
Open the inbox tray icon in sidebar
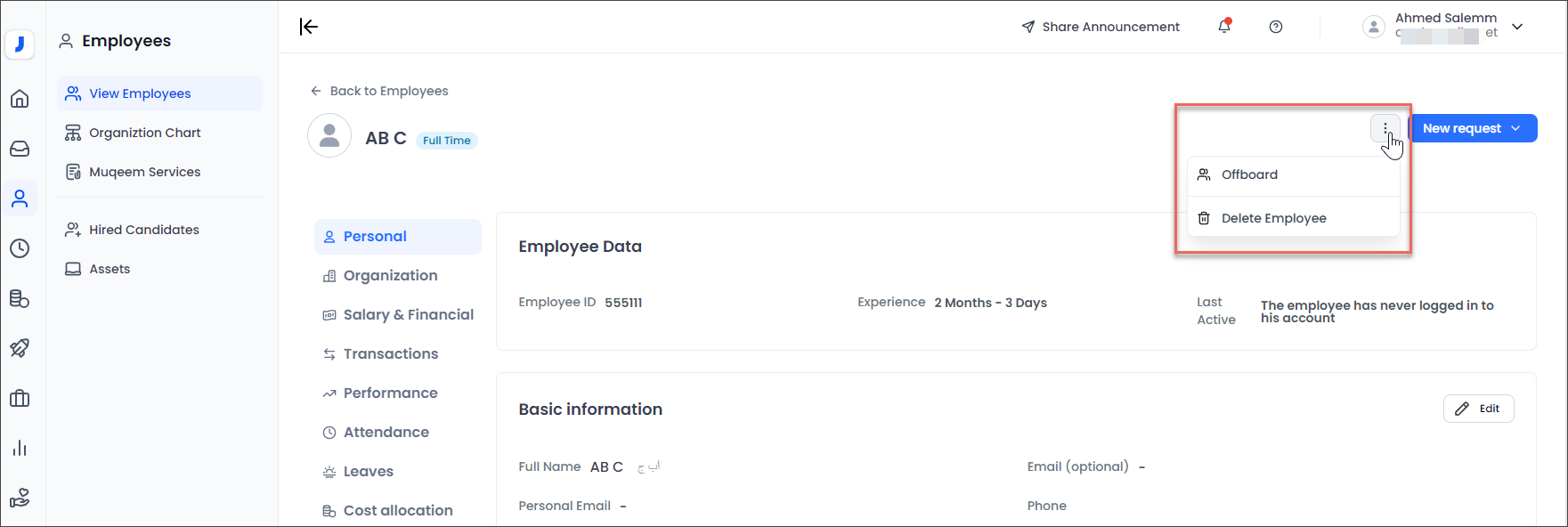coord(20,149)
